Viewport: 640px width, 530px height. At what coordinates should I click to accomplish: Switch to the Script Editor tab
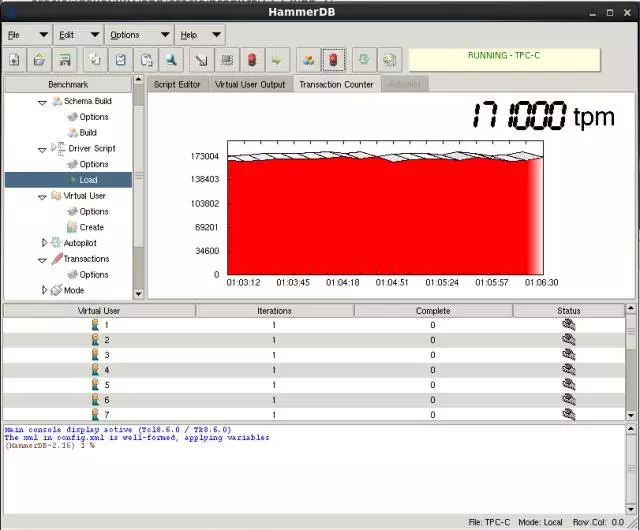coord(177,85)
